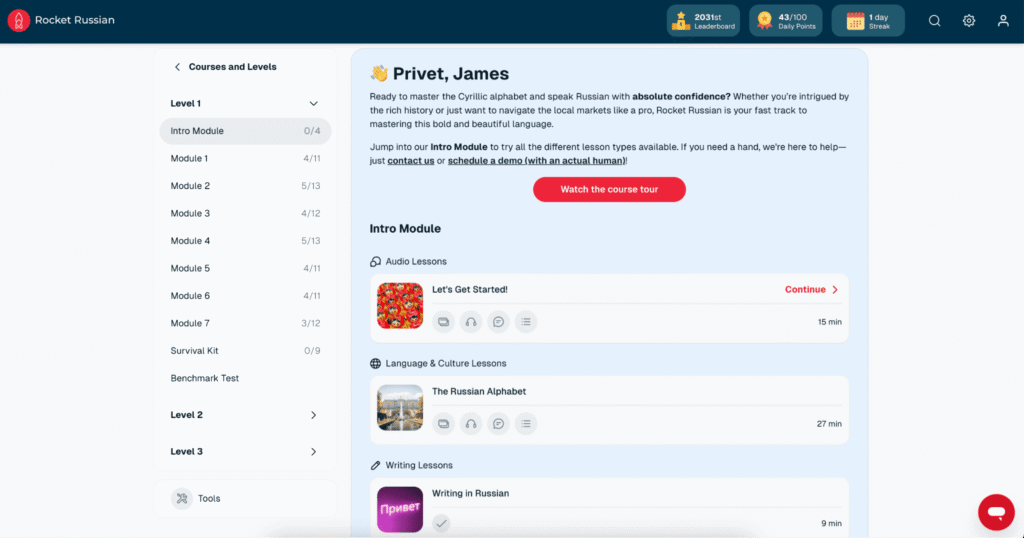
Task: Click the Audio Lessons headphone icon
Action: coord(376,262)
